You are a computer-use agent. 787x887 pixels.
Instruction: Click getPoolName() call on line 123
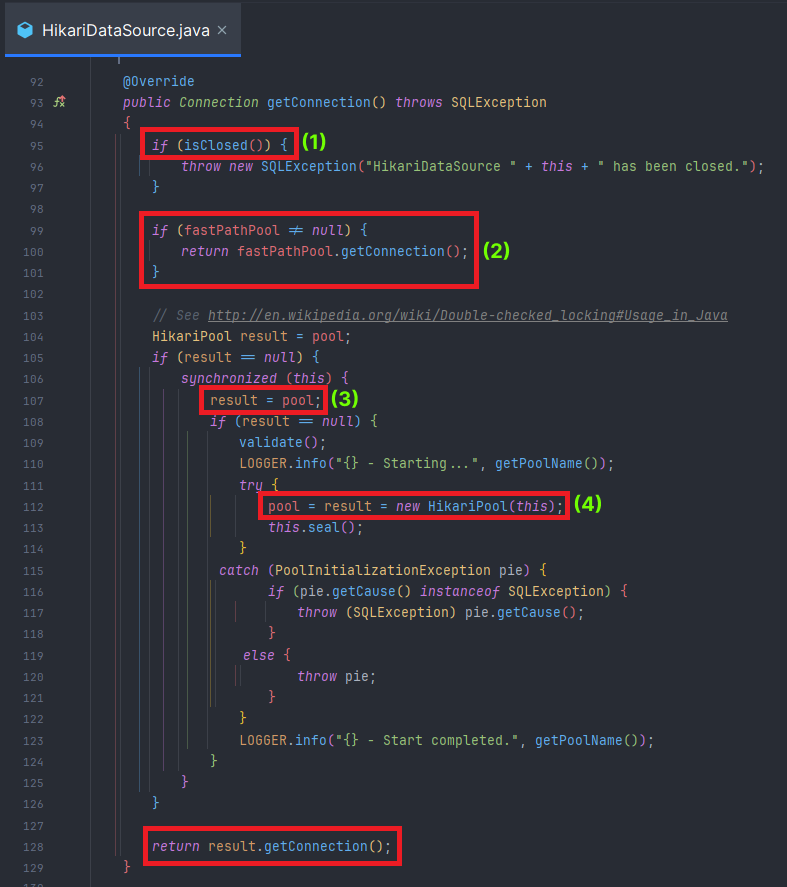click(x=586, y=740)
